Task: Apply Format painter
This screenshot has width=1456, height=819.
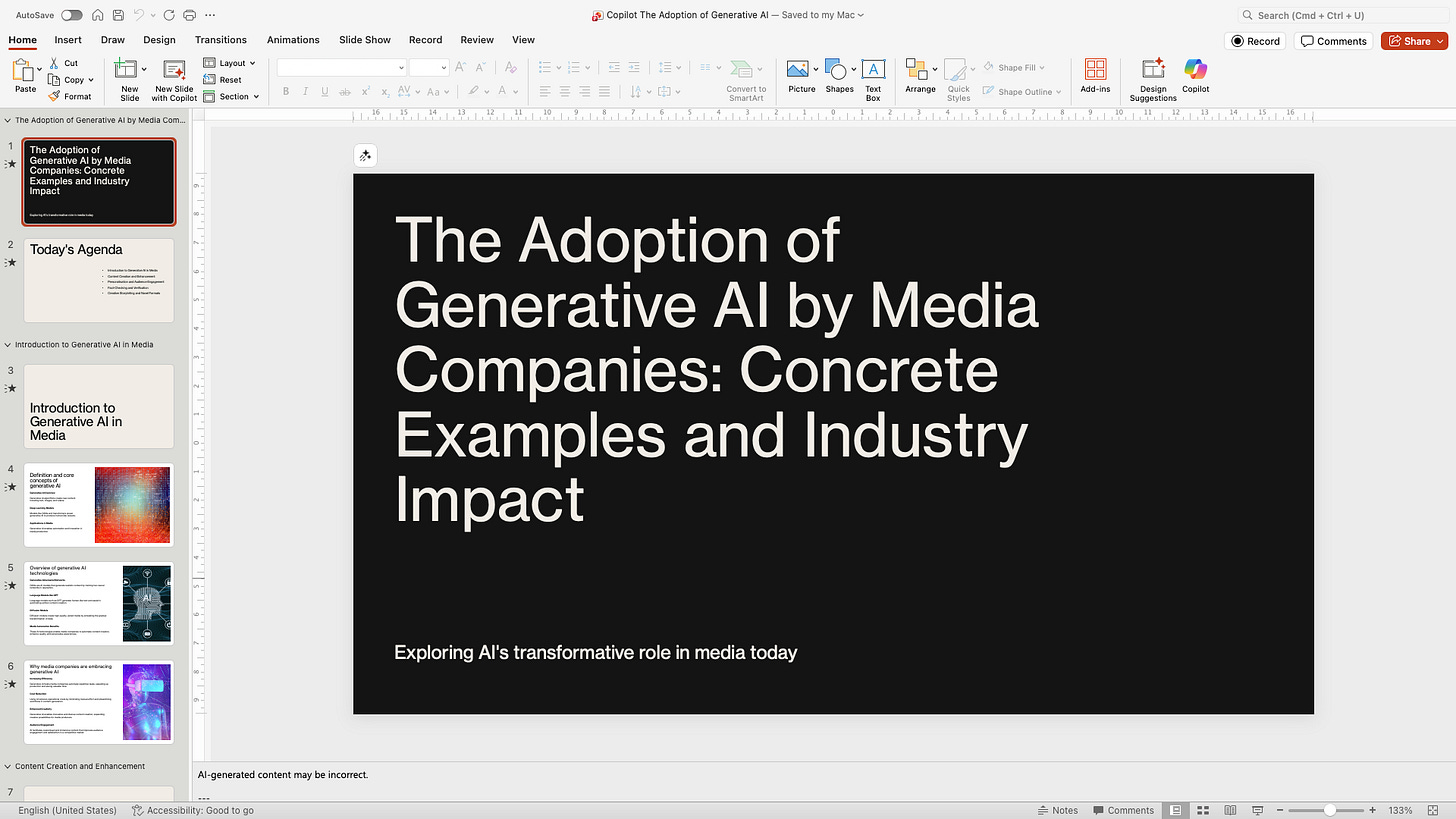Action: (71, 96)
